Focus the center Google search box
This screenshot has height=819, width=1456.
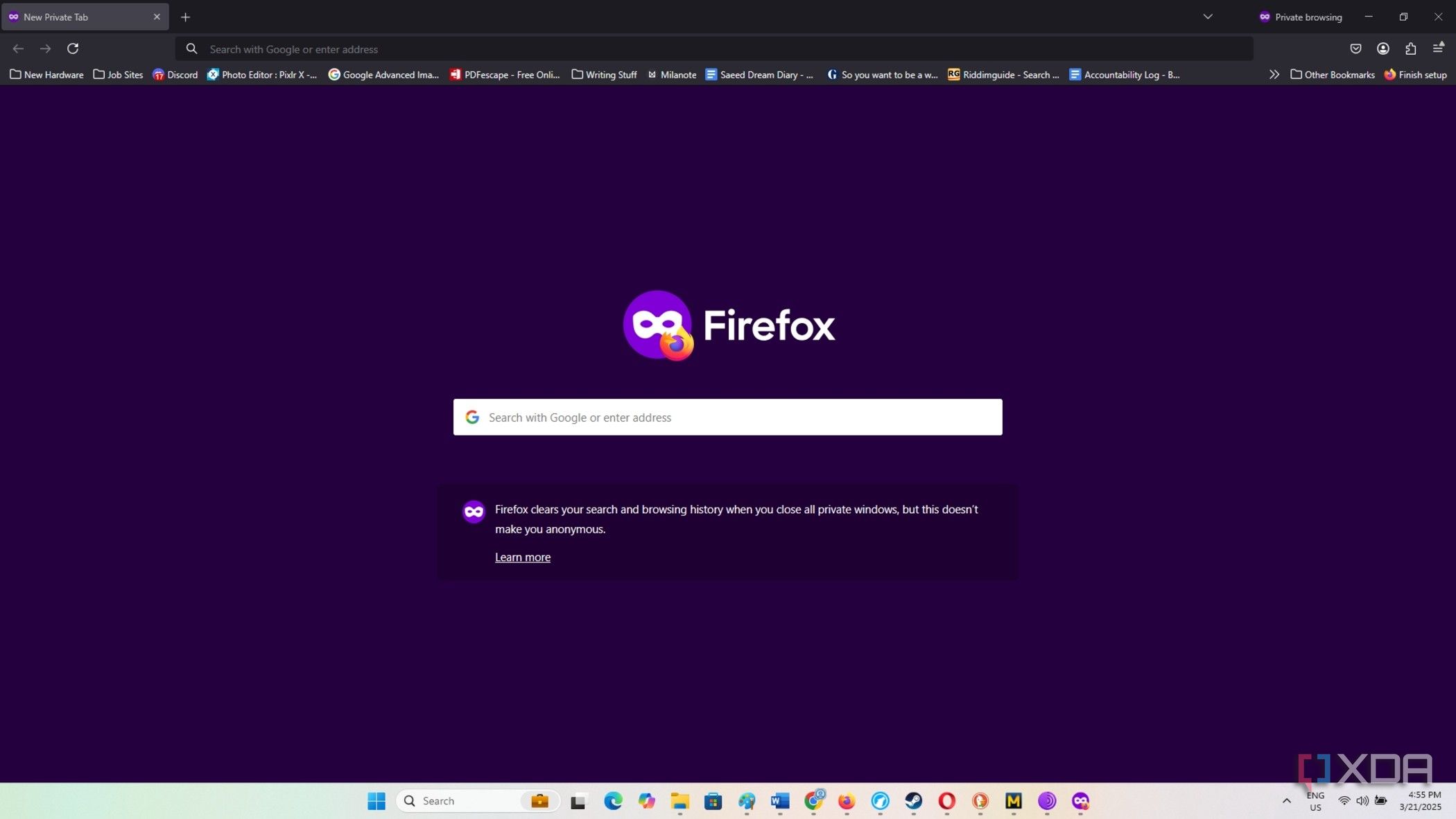coord(728,417)
